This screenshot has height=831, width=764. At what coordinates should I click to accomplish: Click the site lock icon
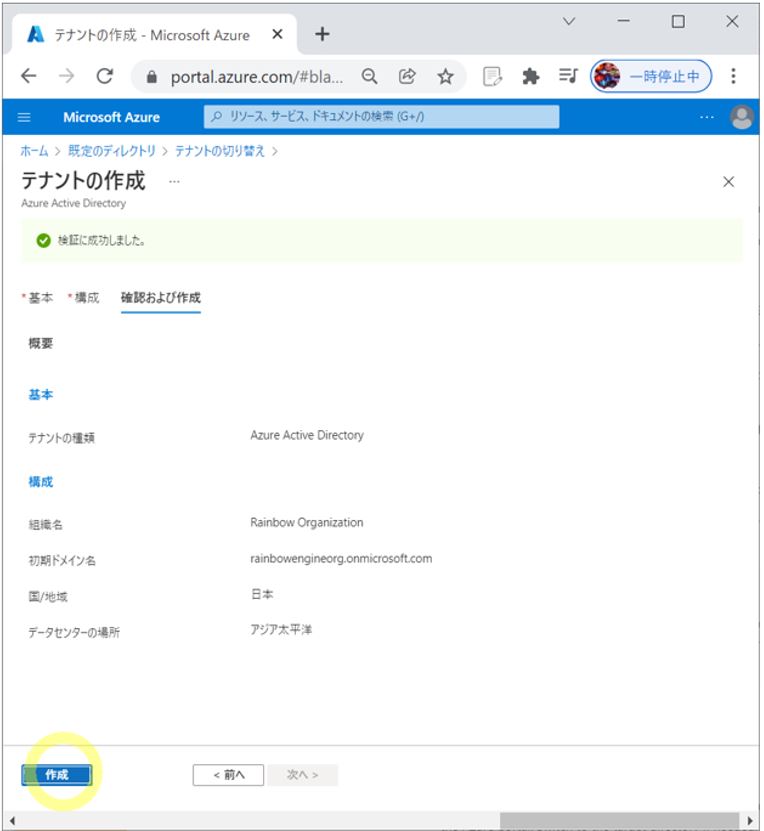152,77
